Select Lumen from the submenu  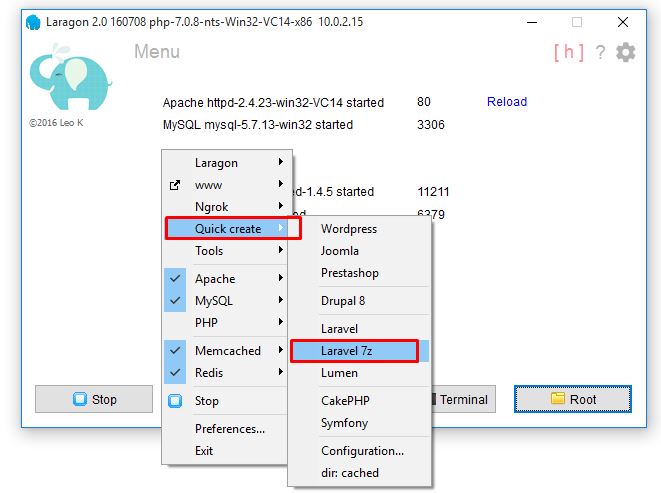point(359,373)
